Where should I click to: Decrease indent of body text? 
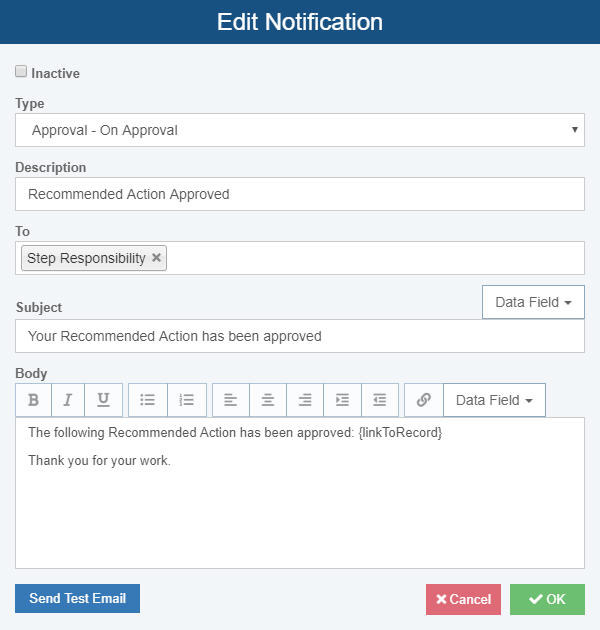[380, 400]
